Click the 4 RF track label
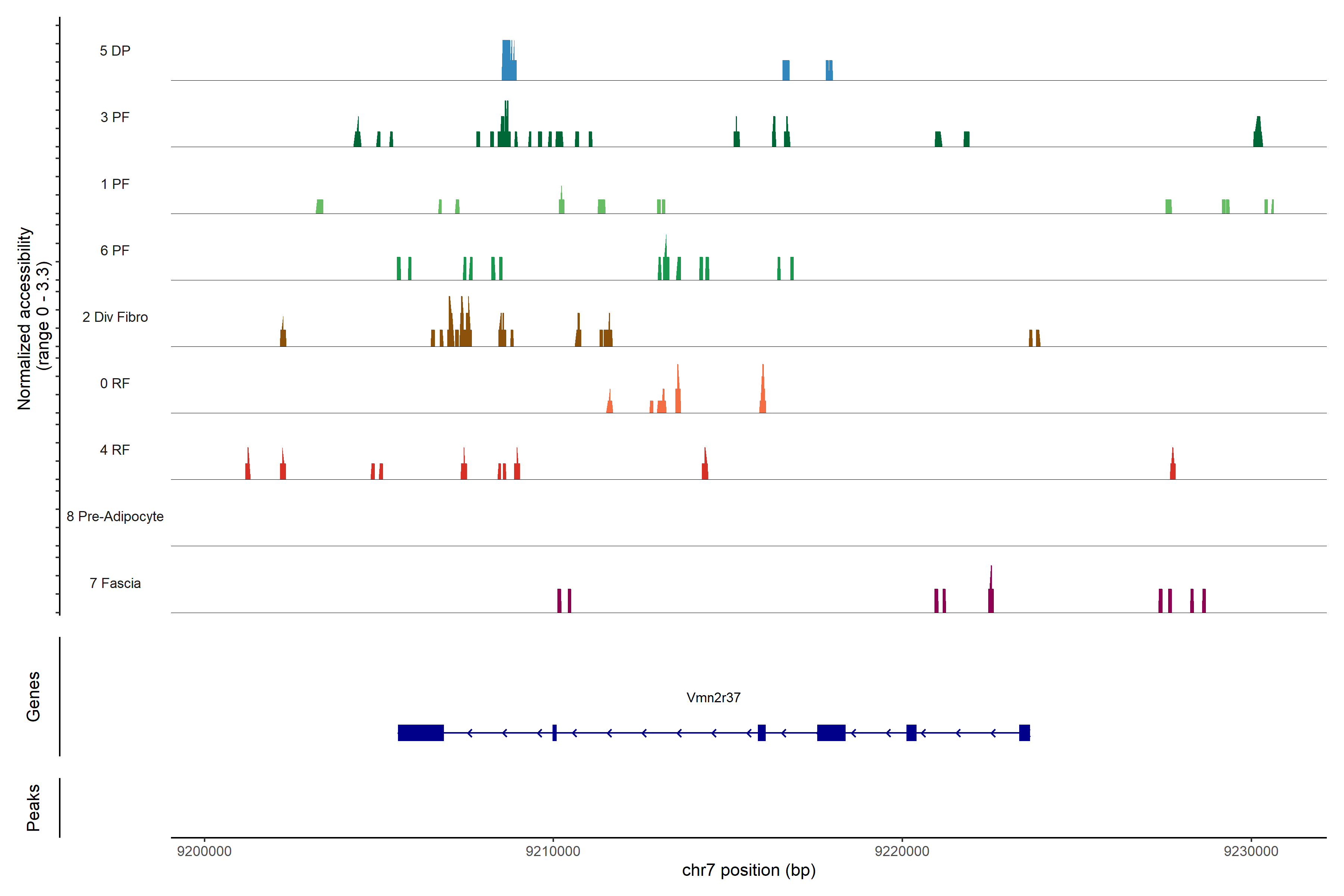Viewport: 1344px width, 896px height. click(115, 450)
